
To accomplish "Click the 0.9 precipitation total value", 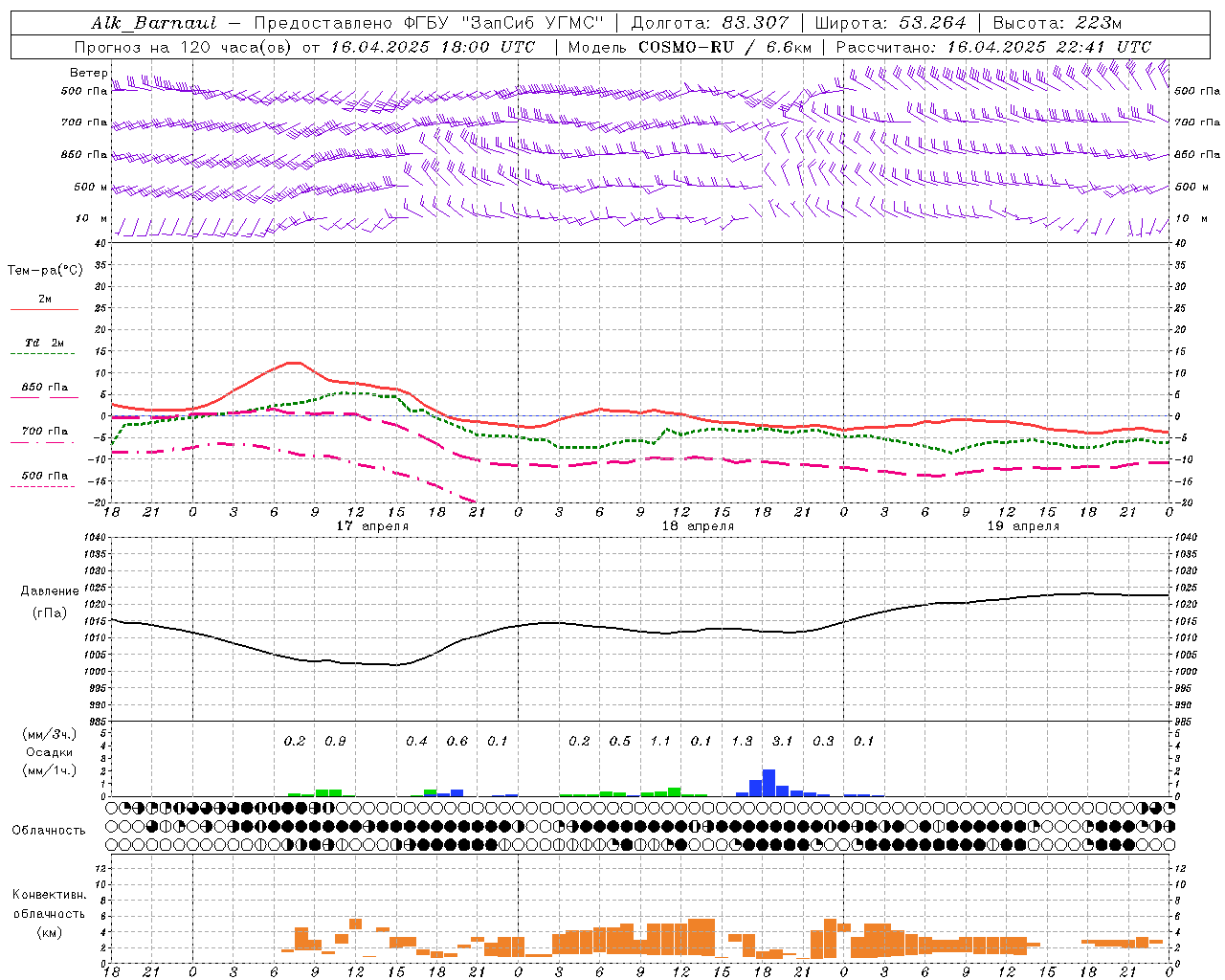I will pyautogui.click(x=335, y=741).
